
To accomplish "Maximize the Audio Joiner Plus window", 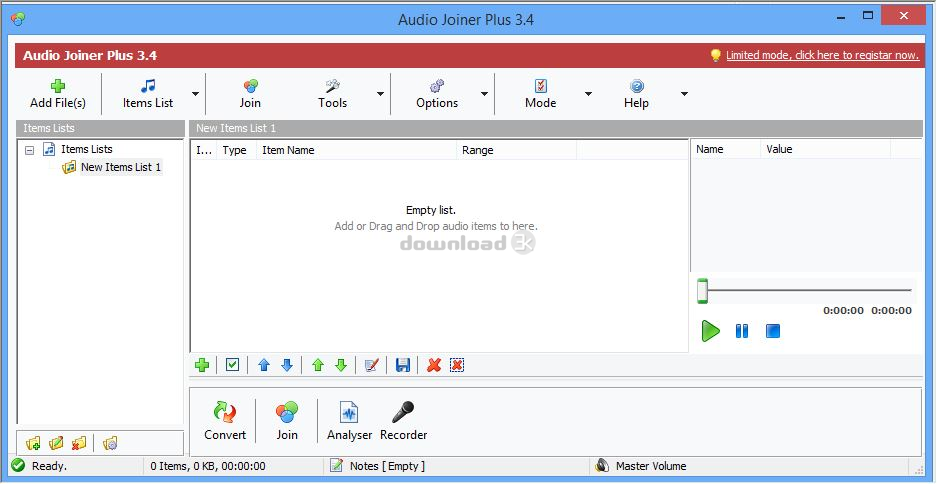I will pos(868,16).
